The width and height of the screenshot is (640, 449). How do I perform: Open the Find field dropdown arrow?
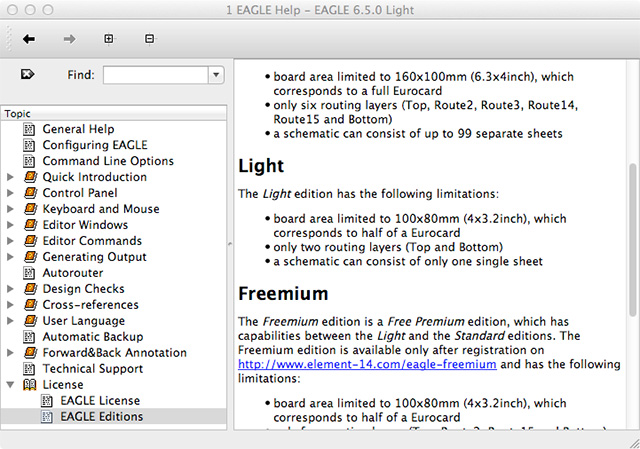pos(216,75)
